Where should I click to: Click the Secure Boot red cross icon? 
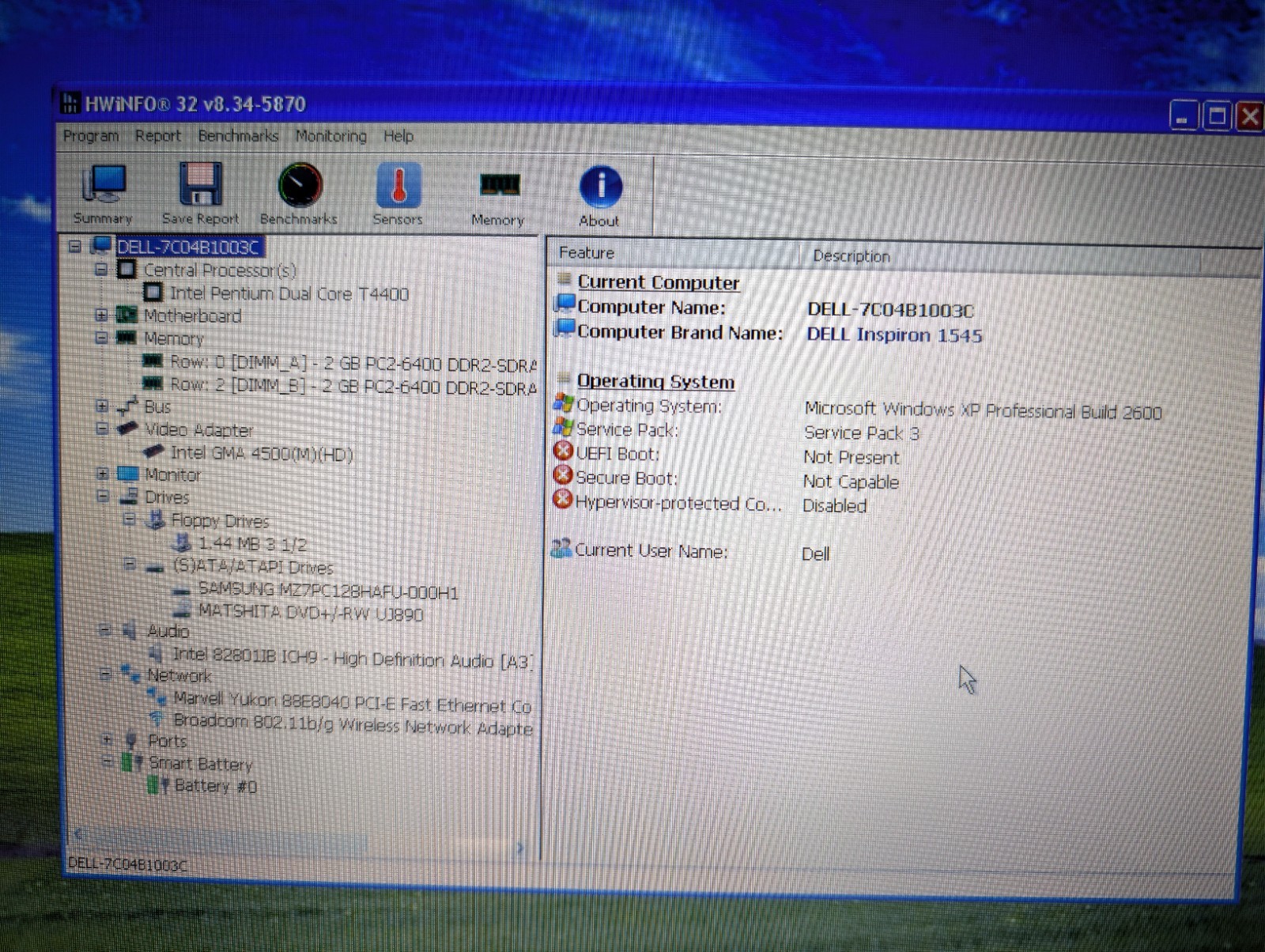click(563, 475)
